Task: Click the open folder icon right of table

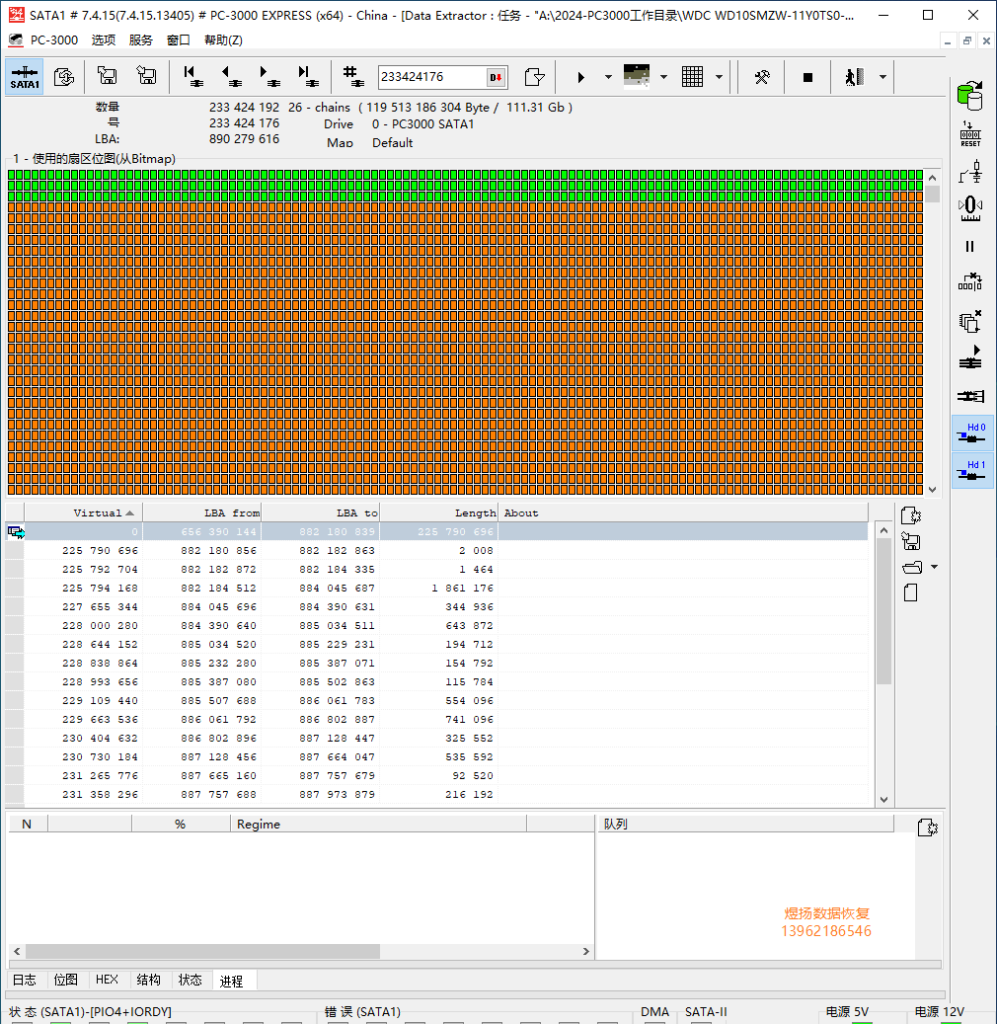Action: click(912, 568)
